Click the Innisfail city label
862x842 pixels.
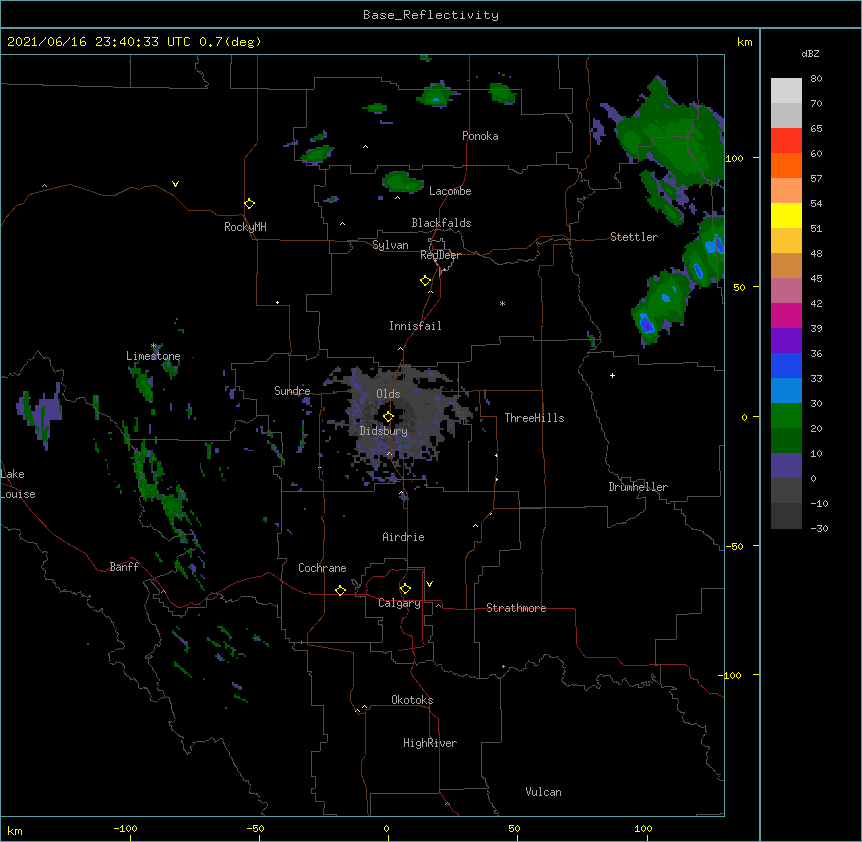point(415,326)
